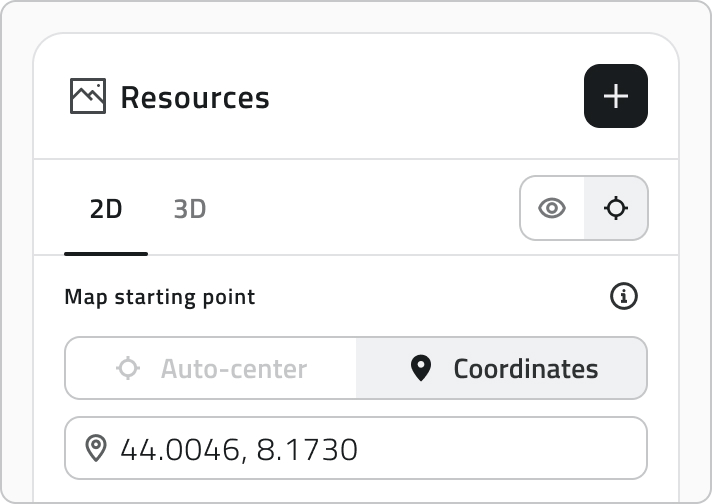Choose the Coordinates starting point option
Image resolution: width=712 pixels, height=504 pixels.
point(502,368)
